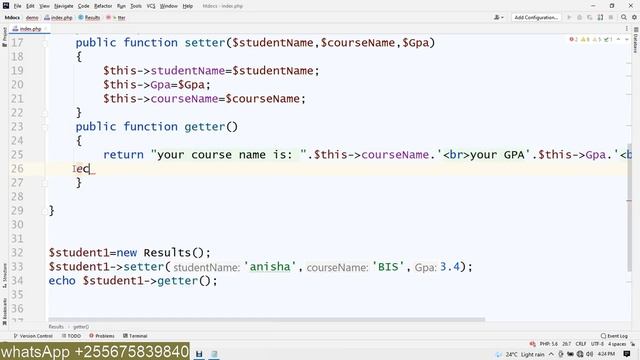
Task: Open the Code menu
Action: pos(83,6)
